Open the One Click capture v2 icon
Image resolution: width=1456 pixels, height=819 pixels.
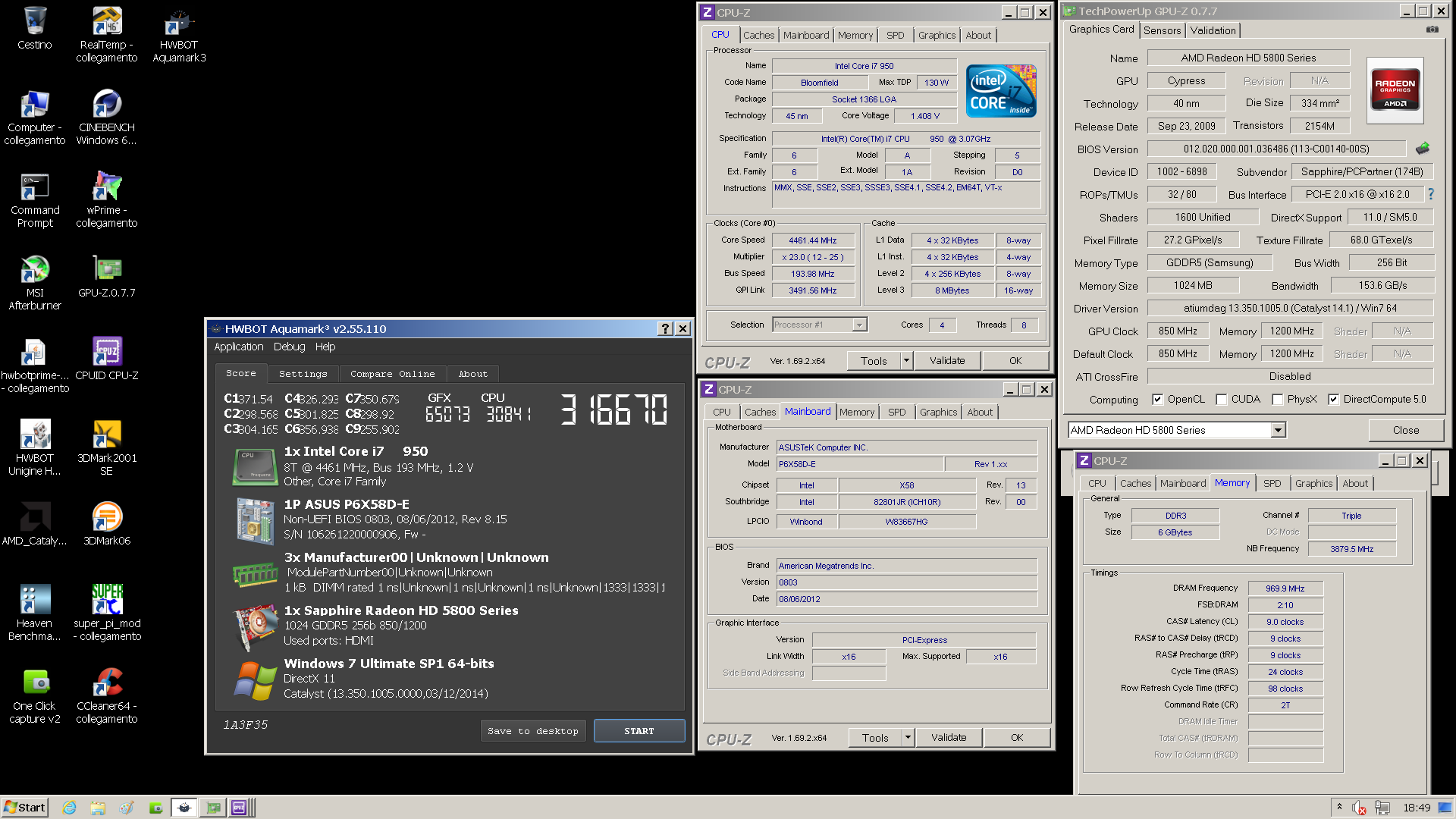pyautogui.click(x=35, y=695)
